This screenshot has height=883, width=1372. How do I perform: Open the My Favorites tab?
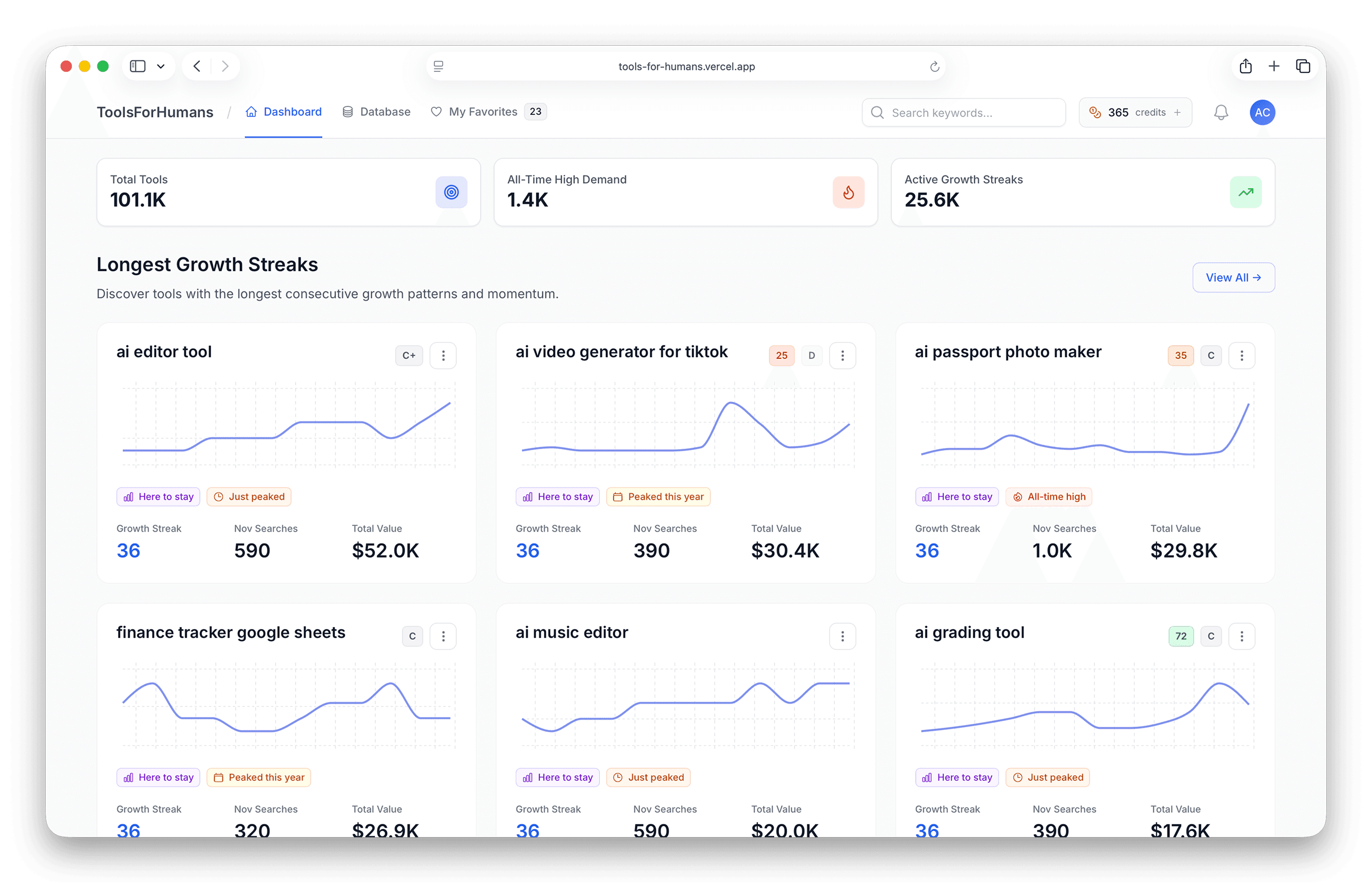click(x=482, y=112)
